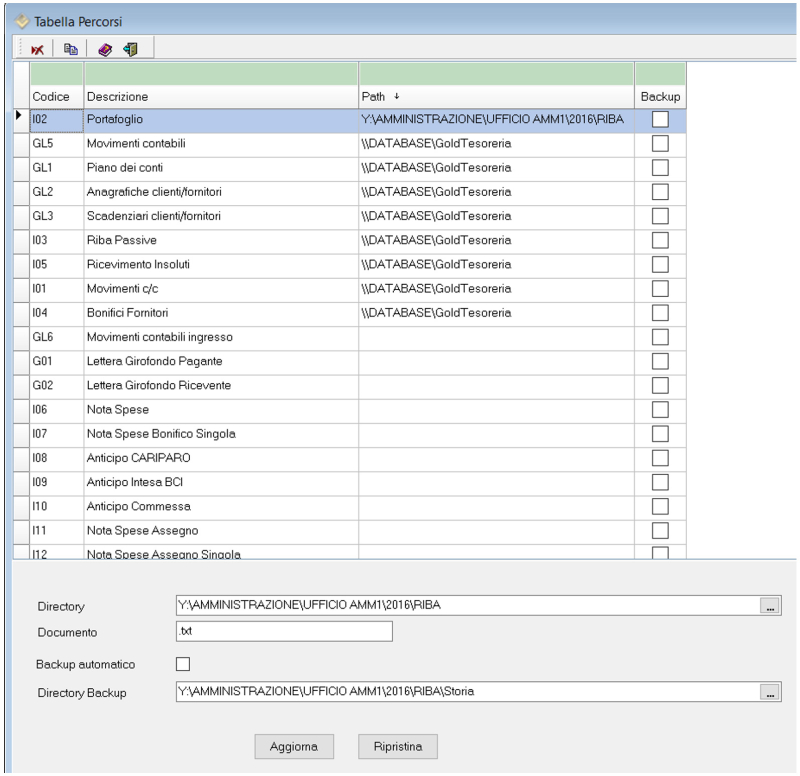Toggle Backup checkbox for Nota Spese row
The image size is (800, 776).
tap(660, 410)
